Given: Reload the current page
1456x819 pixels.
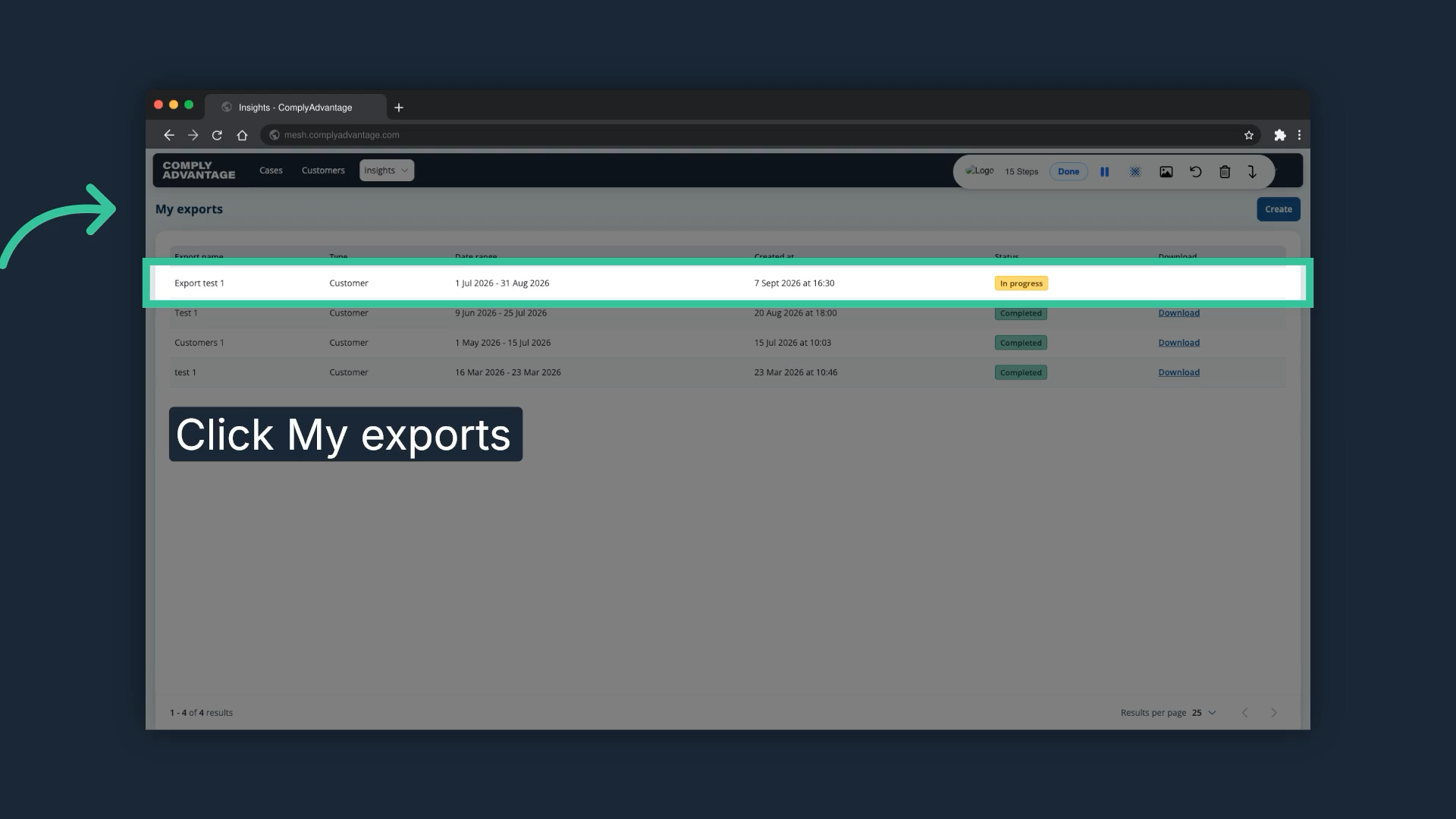Looking at the screenshot, I should [217, 135].
